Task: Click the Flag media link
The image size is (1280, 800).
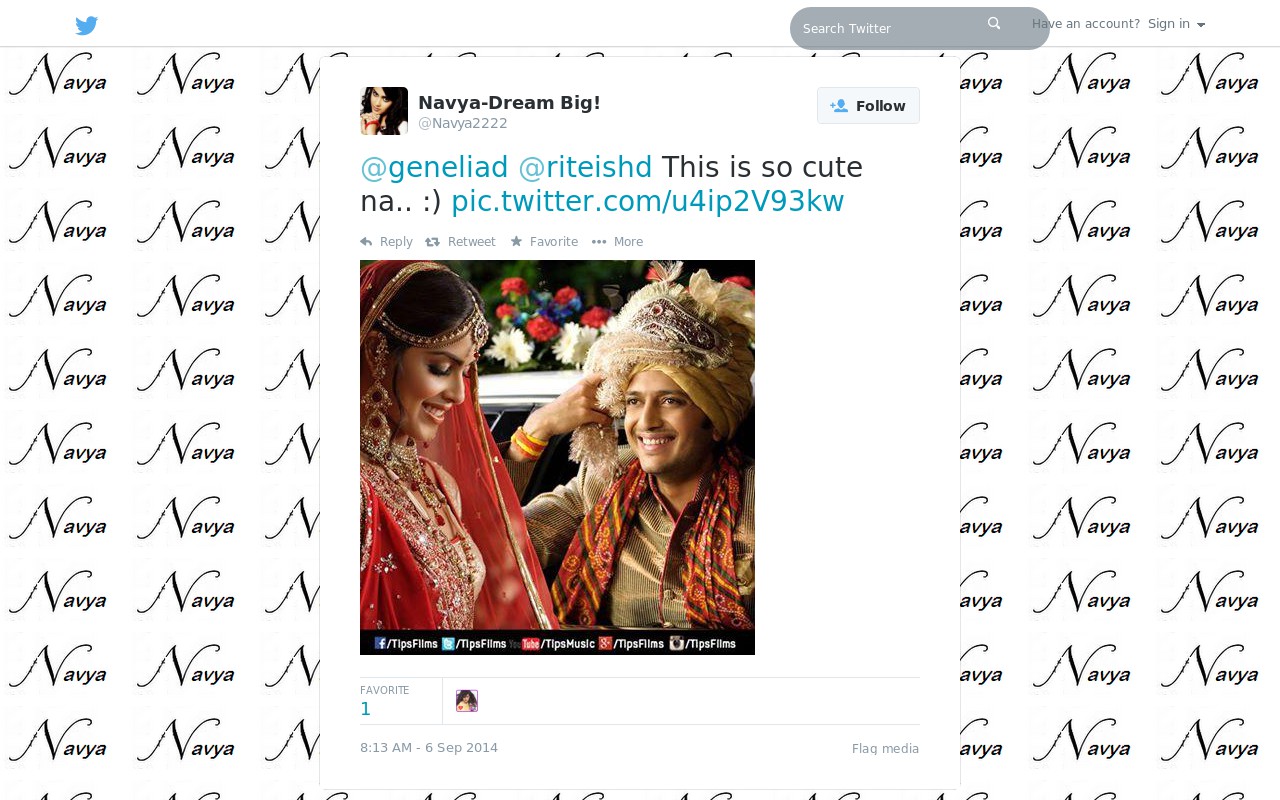Action: pyautogui.click(x=885, y=749)
